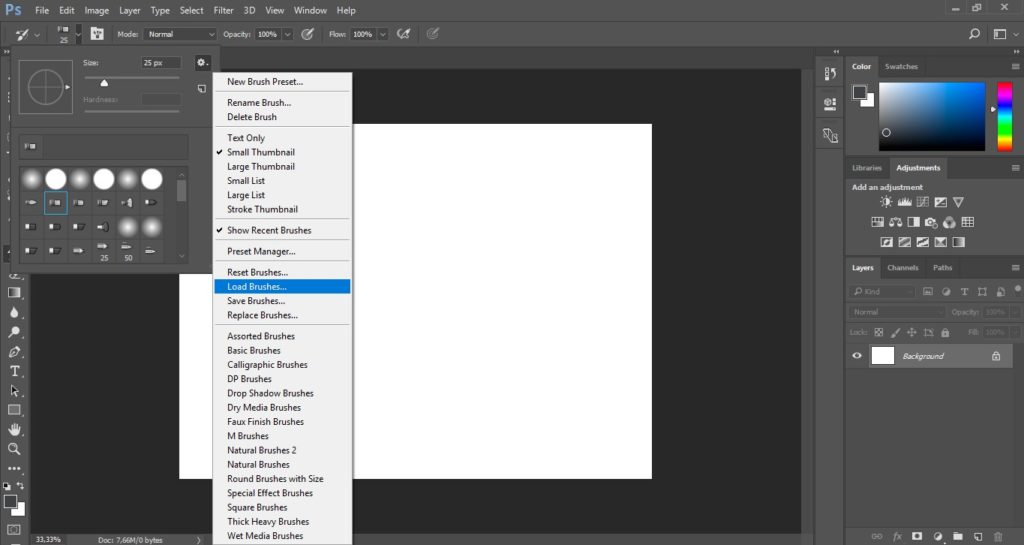Expand the Opacity dropdown arrow
Image resolution: width=1024 pixels, height=545 pixels.
point(288,34)
